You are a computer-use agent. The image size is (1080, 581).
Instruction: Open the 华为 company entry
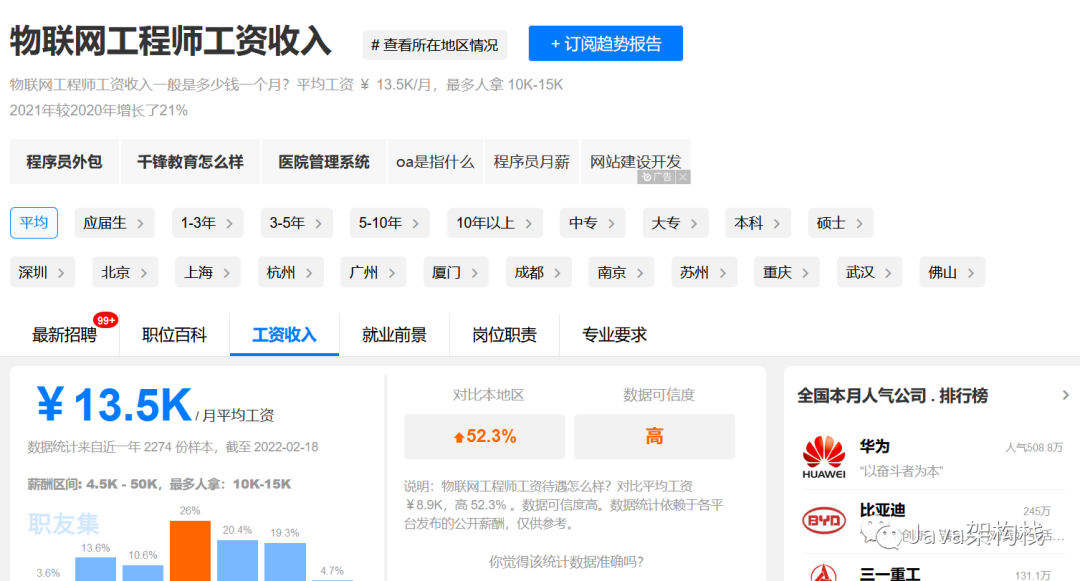(x=933, y=458)
